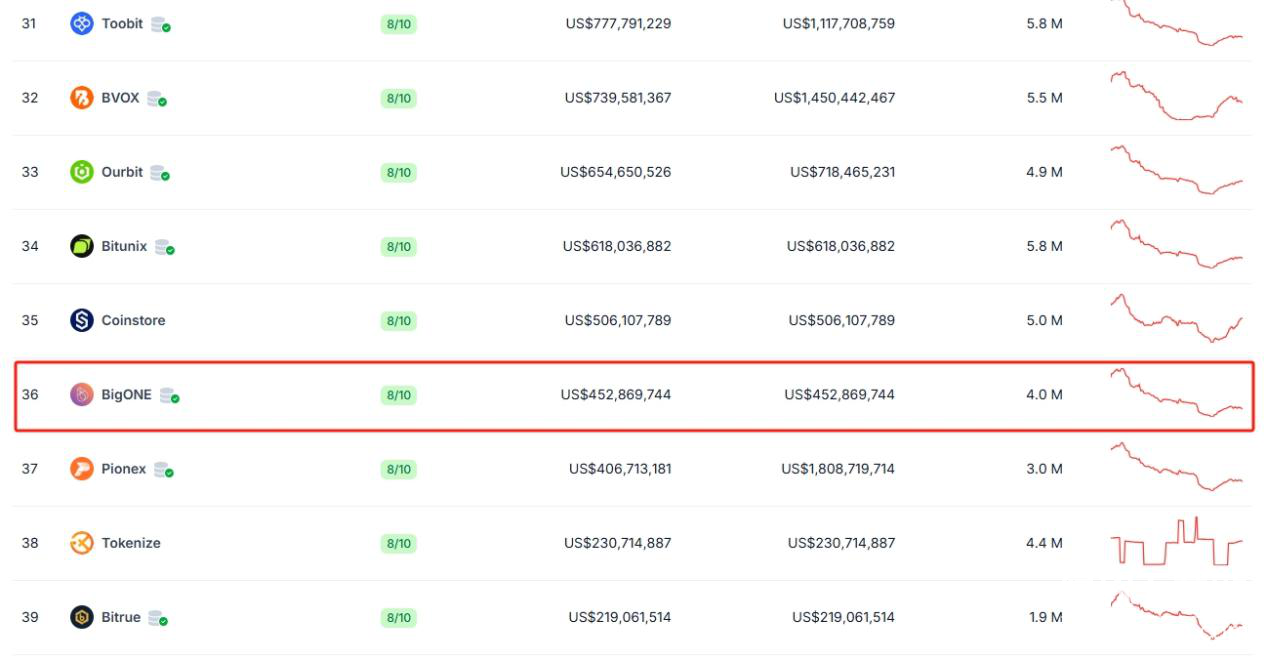
Task: Click the reserves badge beside BigONE
Action: coord(170,396)
